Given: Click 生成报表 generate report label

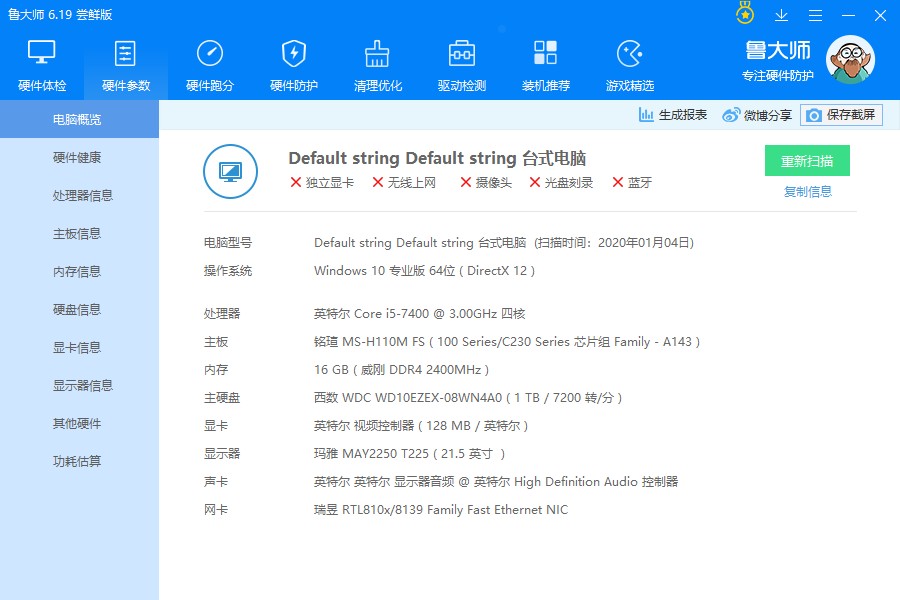Looking at the screenshot, I should click(x=682, y=115).
